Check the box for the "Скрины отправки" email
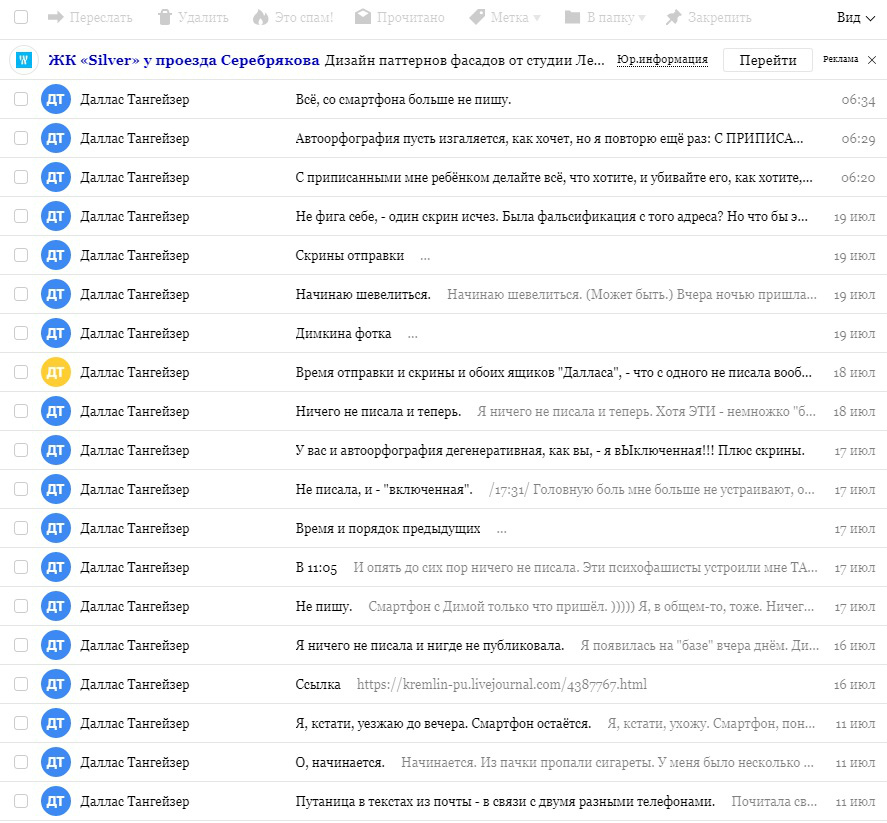 [21, 255]
